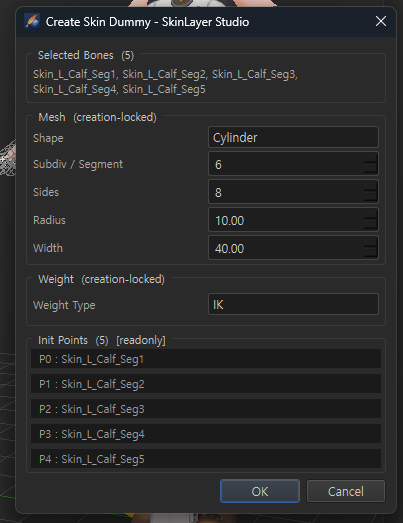Click the Subdiv / Segment value field

(x=293, y=164)
